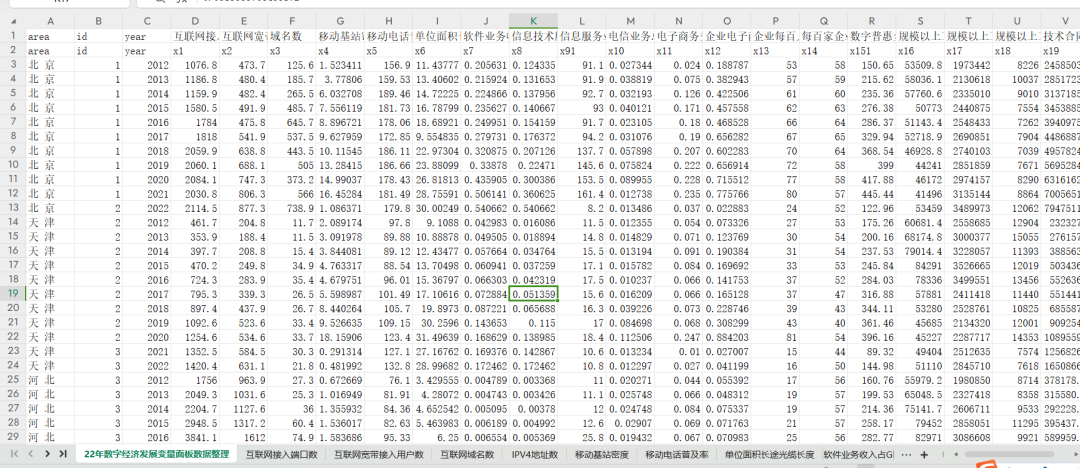Click cell with value 1.523411

(x=340, y=65)
